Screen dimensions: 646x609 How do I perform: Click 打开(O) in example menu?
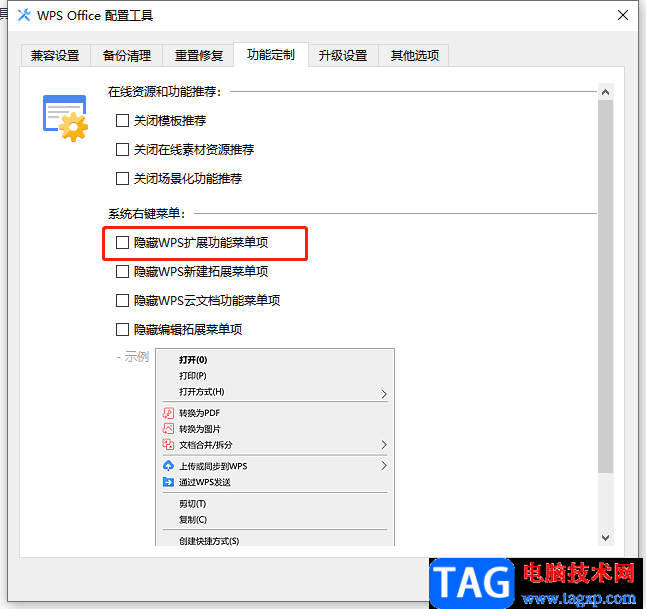coord(193,360)
